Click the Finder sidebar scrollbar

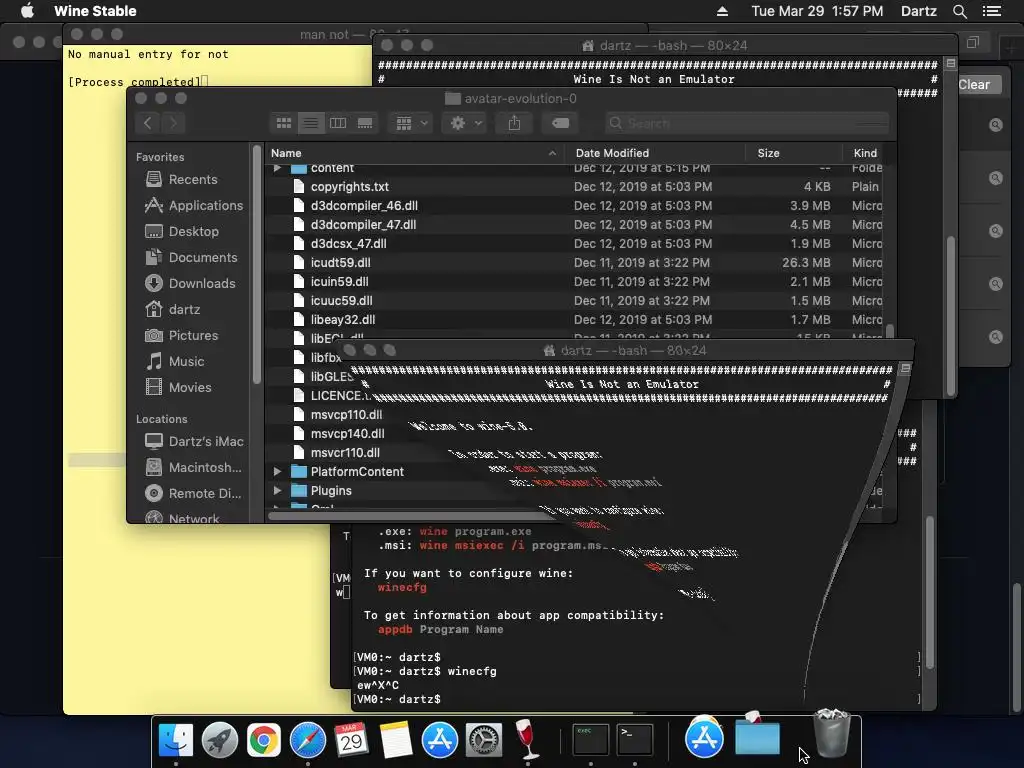[x=257, y=264]
